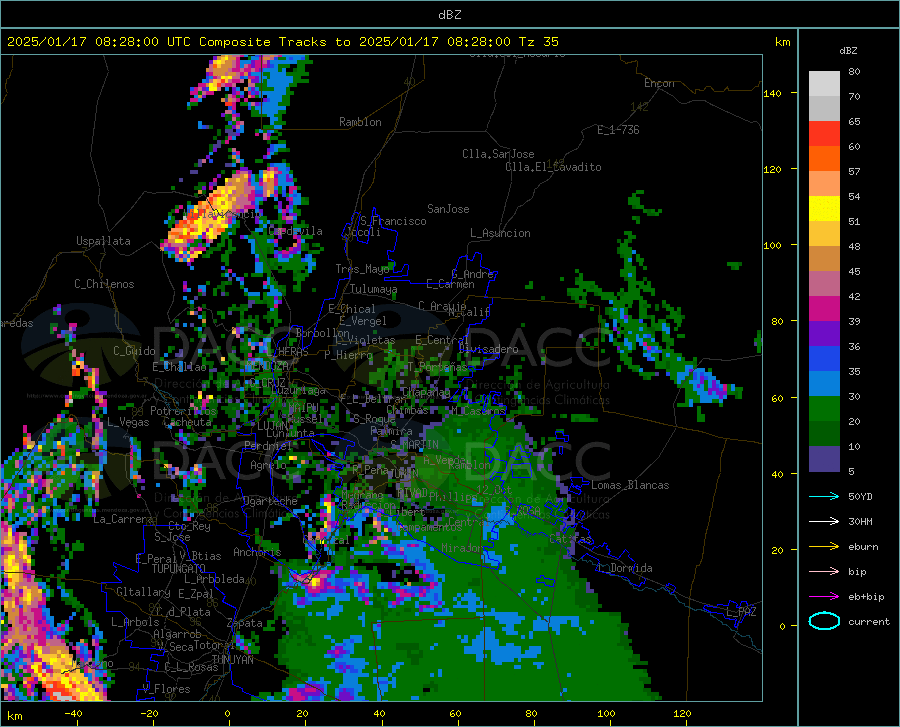The width and height of the screenshot is (900, 727).
Task: Click the 'Zapata' map label
Action: (245, 623)
